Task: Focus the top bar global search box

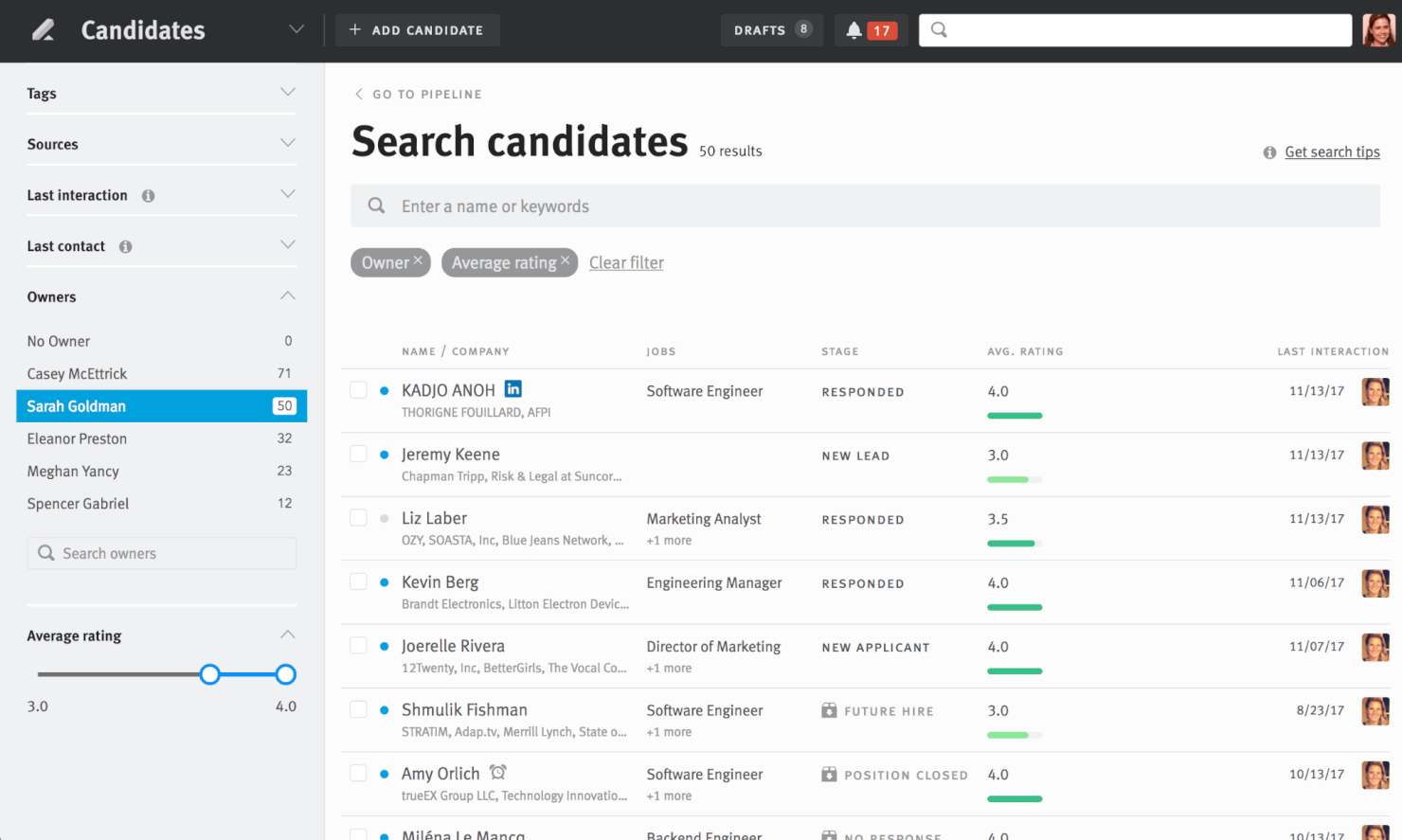Action: [1135, 30]
